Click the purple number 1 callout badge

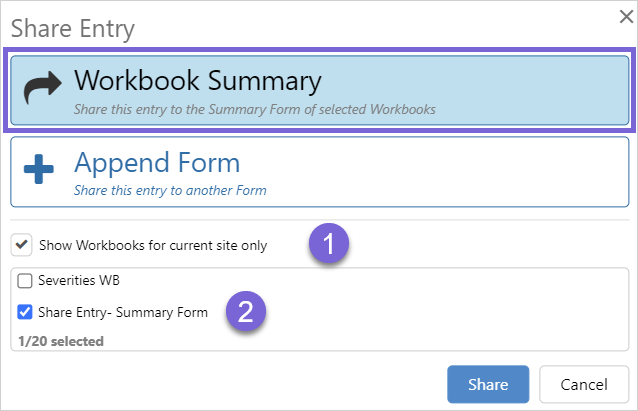328,243
